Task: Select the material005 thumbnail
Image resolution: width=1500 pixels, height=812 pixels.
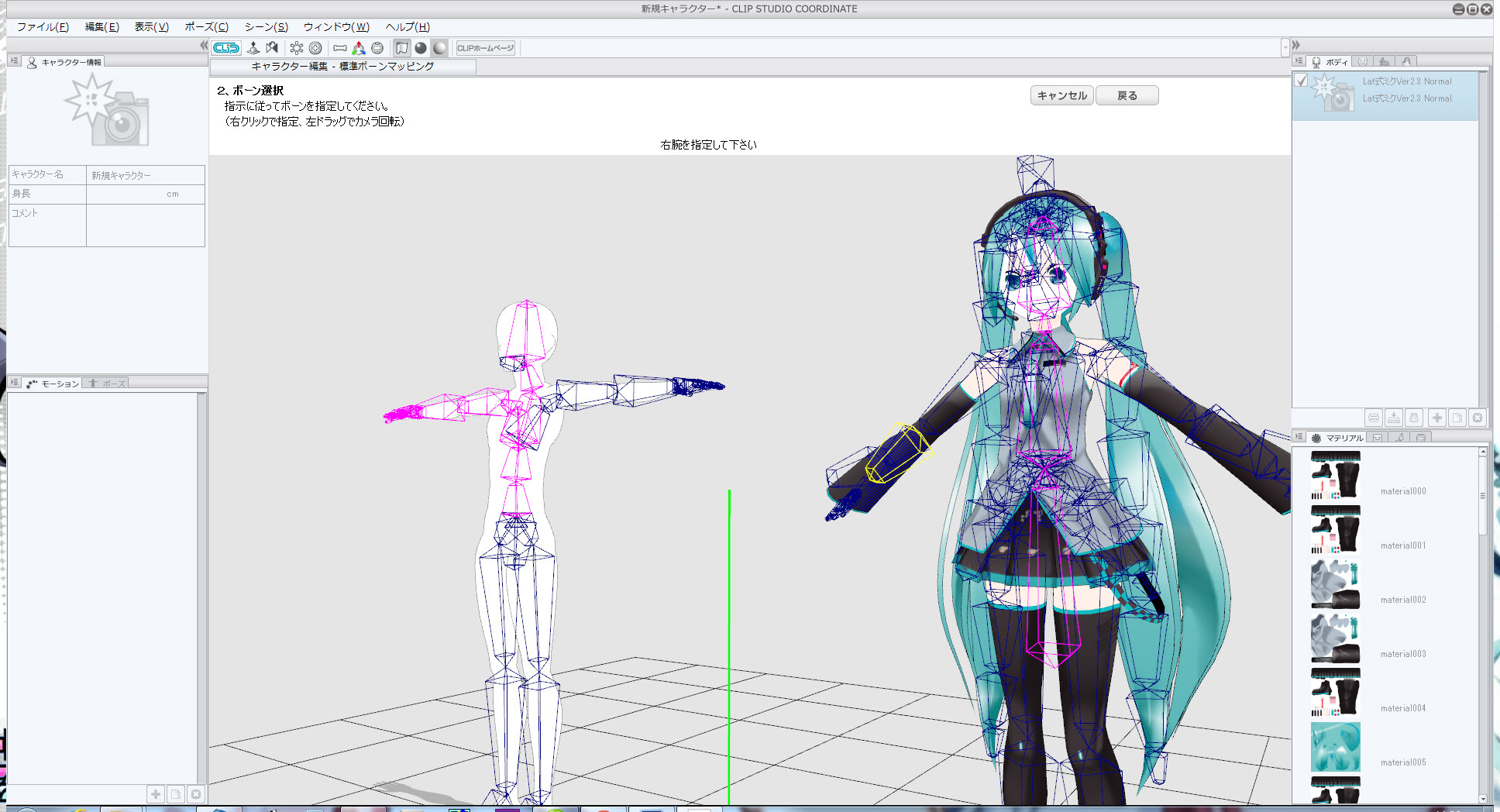Action: coord(1334,746)
